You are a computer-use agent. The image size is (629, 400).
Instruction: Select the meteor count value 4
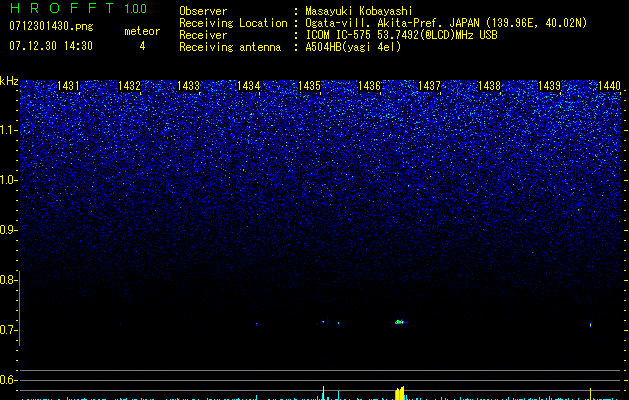point(142,46)
